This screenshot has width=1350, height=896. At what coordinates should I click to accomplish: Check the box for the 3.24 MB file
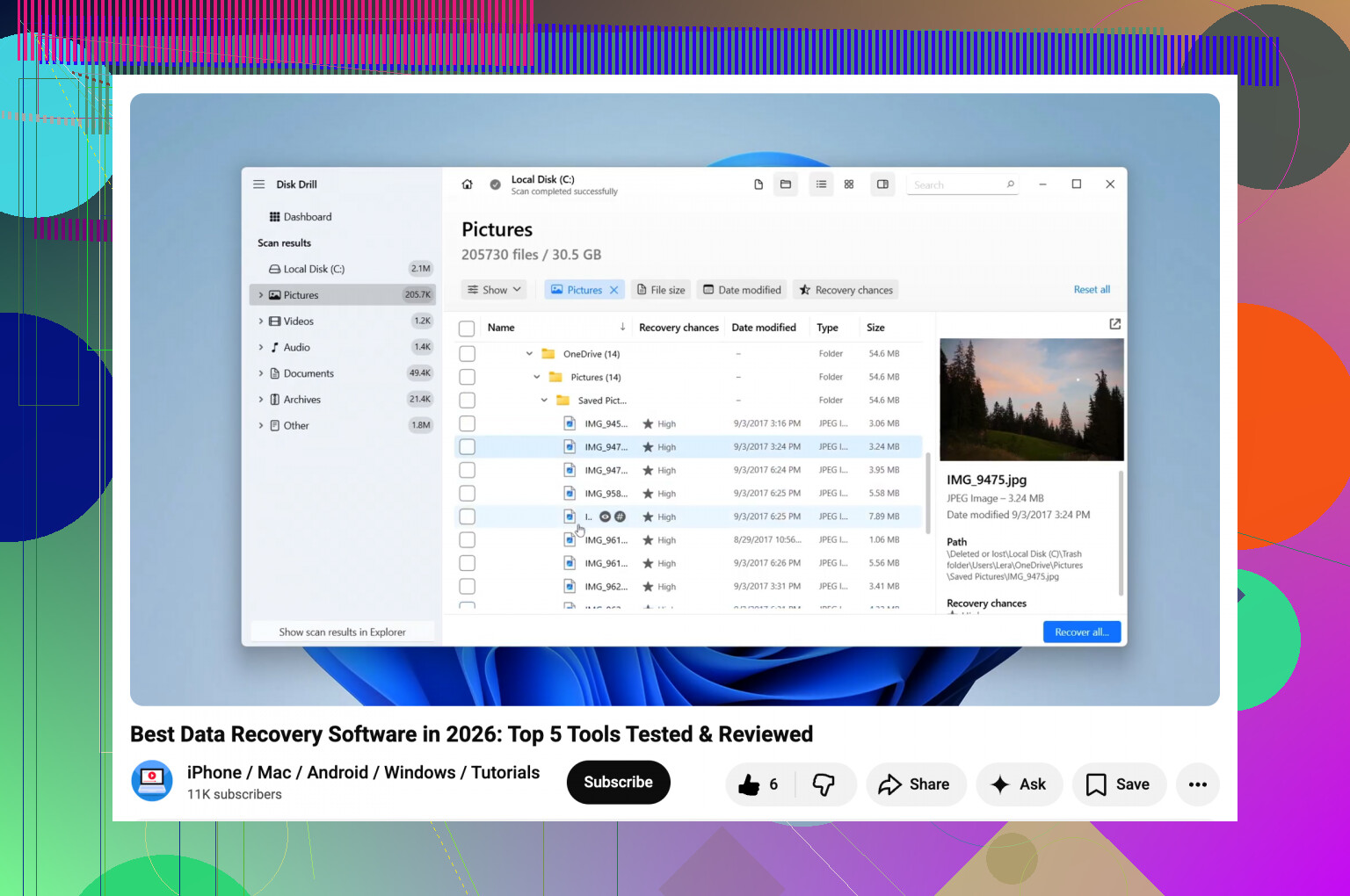click(x=468, y=447)
